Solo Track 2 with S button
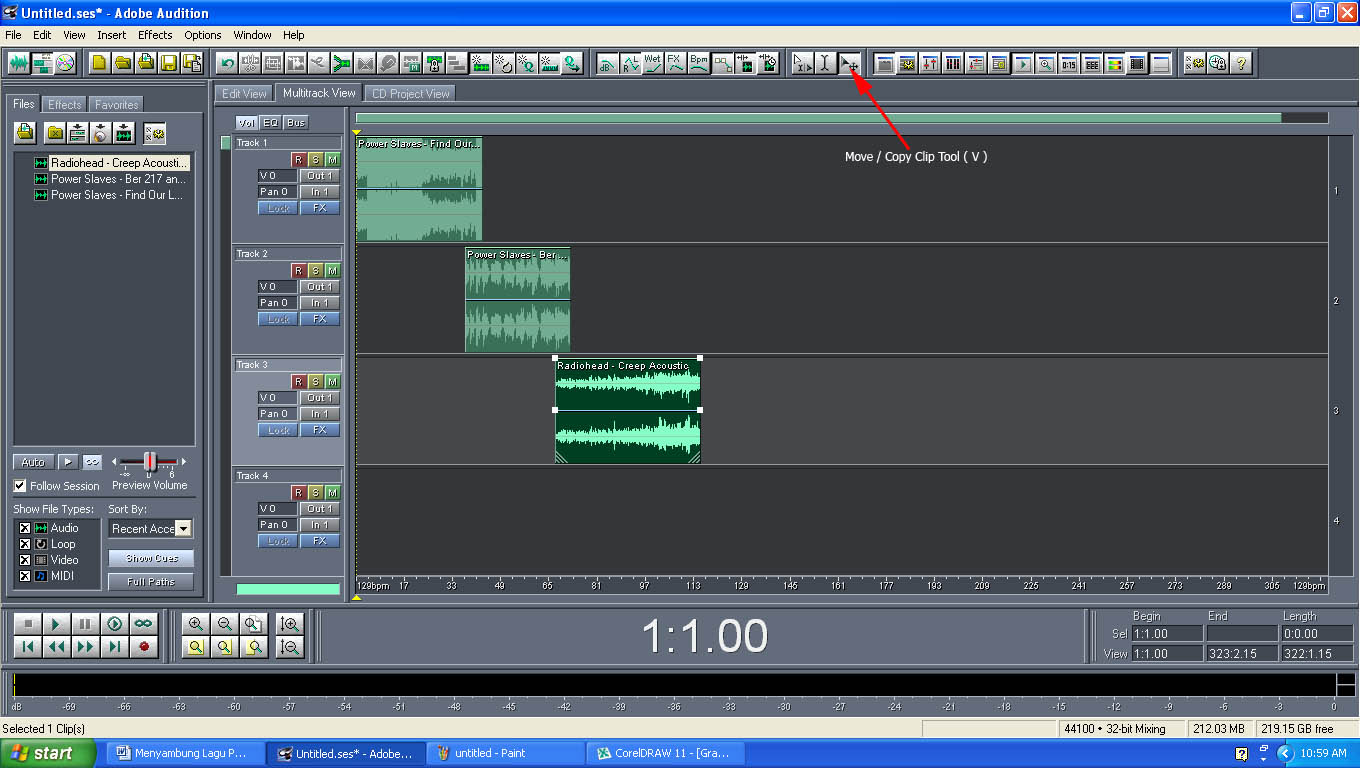The width and height of the screenshot is (1360, 768). (x=315, y=271)
